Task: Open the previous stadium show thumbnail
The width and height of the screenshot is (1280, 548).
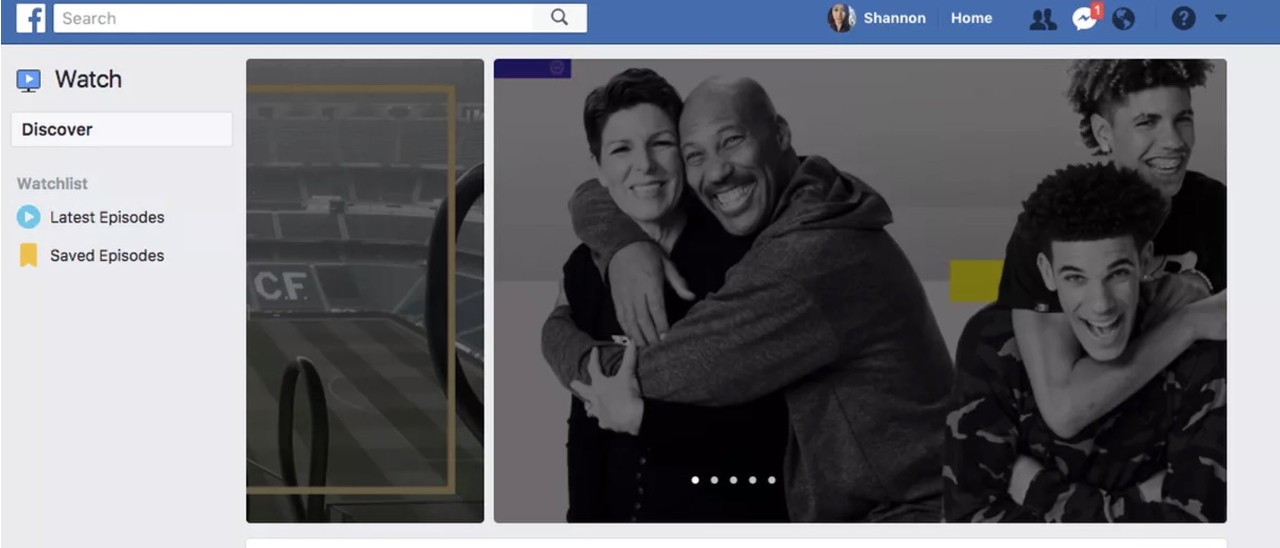Action: pyautogui.click(x=365, y=290)
